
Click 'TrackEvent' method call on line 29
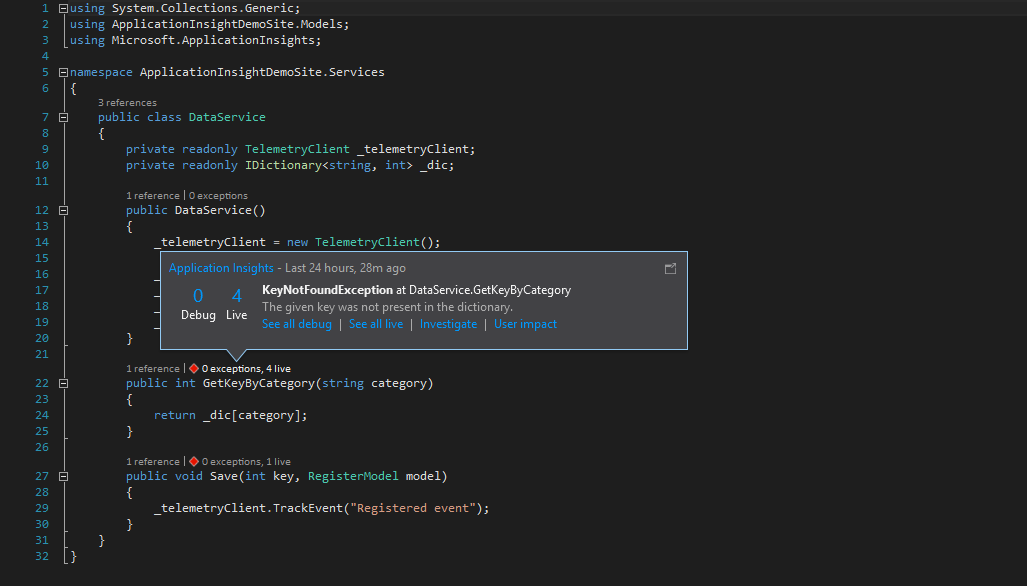point(308,508)
